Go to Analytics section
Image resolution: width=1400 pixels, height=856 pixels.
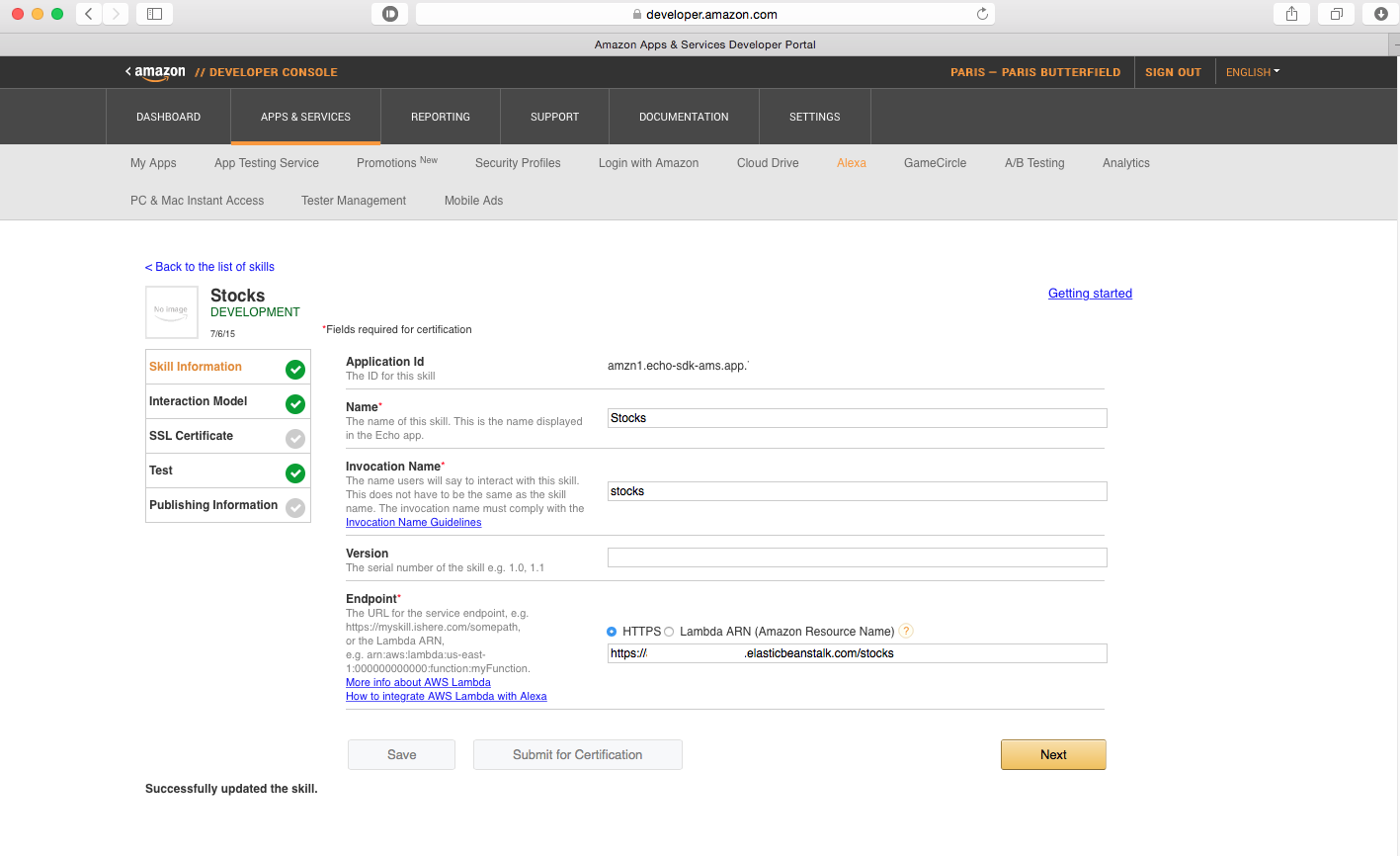[1126, 163]
